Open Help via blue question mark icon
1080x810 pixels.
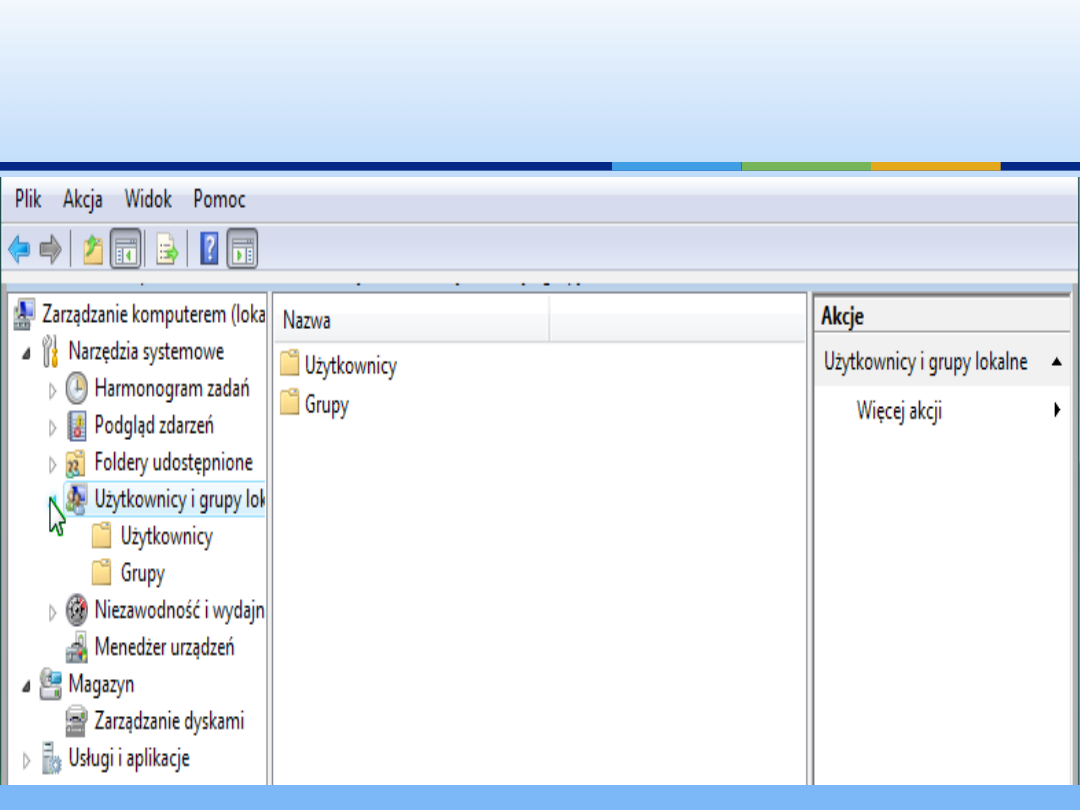coord(209,249)
